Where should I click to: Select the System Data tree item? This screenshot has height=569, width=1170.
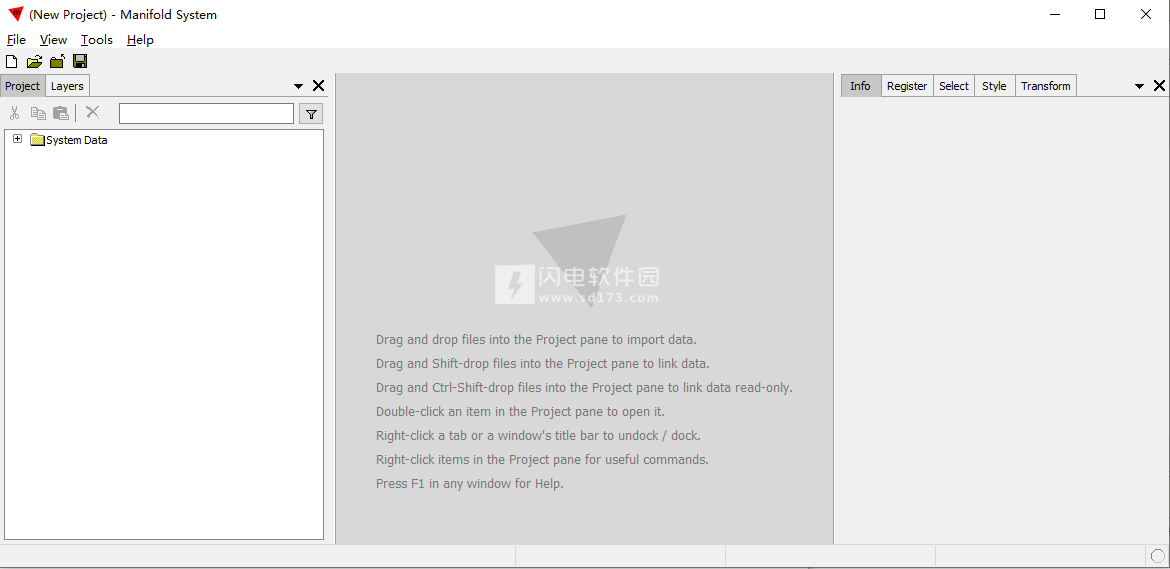pos(77,140)
